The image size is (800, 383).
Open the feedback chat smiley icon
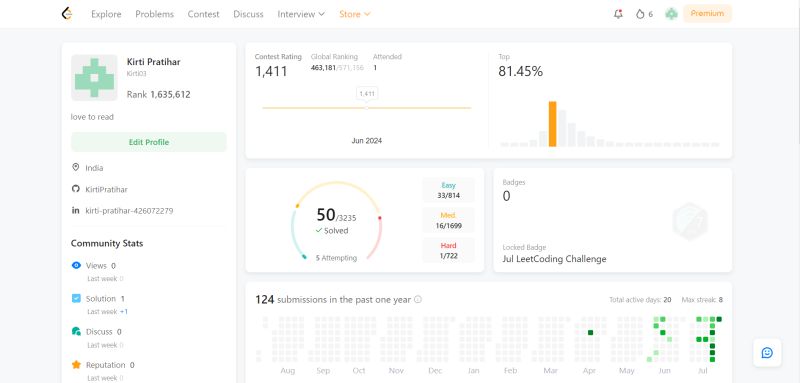[x=767, y=352]
